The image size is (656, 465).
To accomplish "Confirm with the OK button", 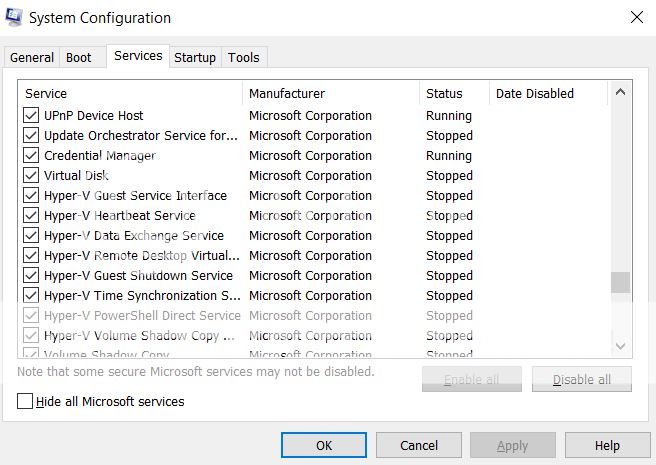I will tap(324, 445).
